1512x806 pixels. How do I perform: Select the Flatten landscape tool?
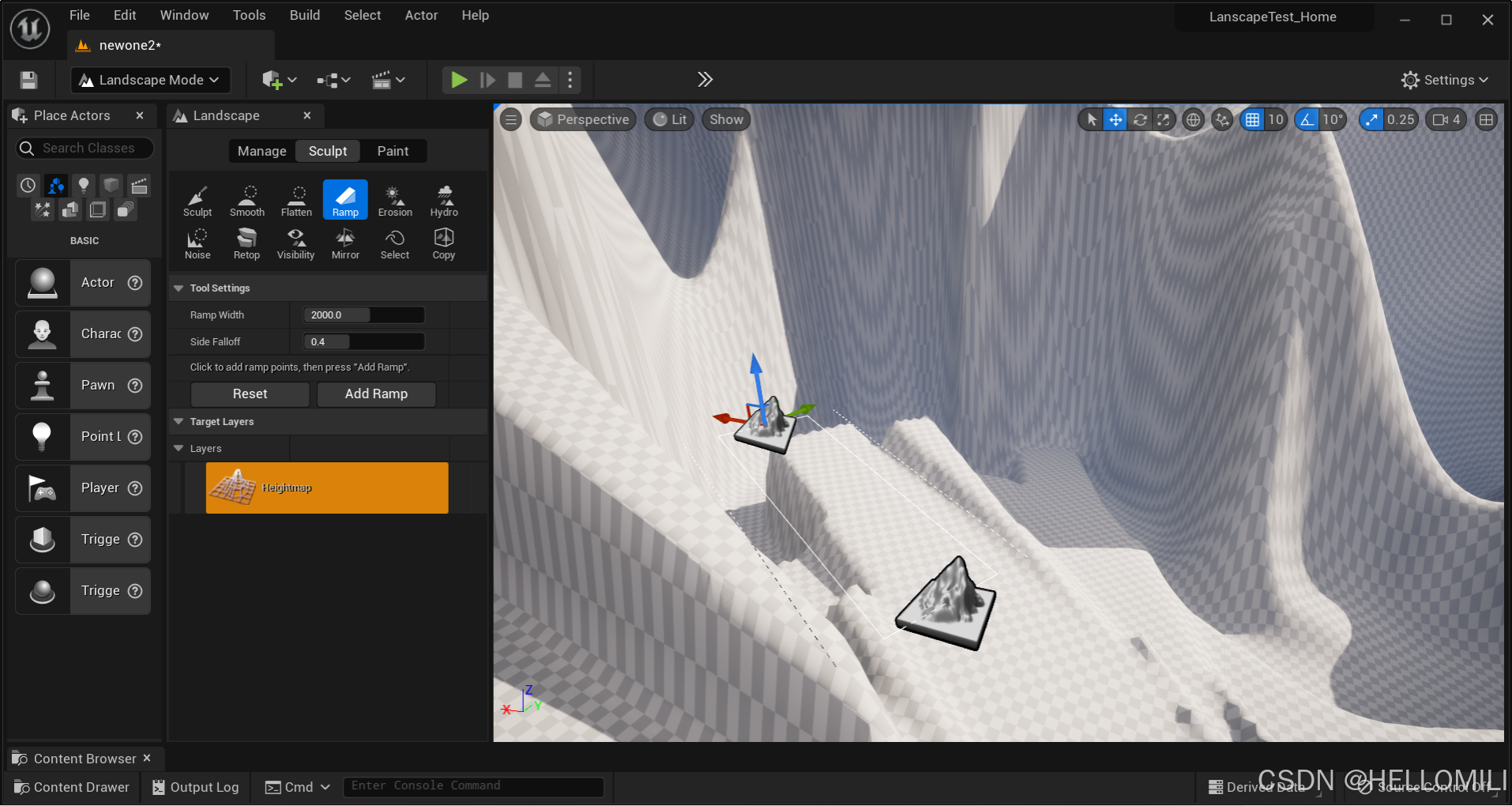click(296, 201)
